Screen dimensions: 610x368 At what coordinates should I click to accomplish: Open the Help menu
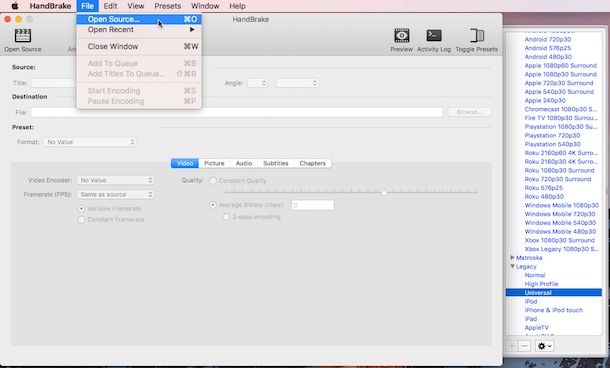click(x=237, y=6)
